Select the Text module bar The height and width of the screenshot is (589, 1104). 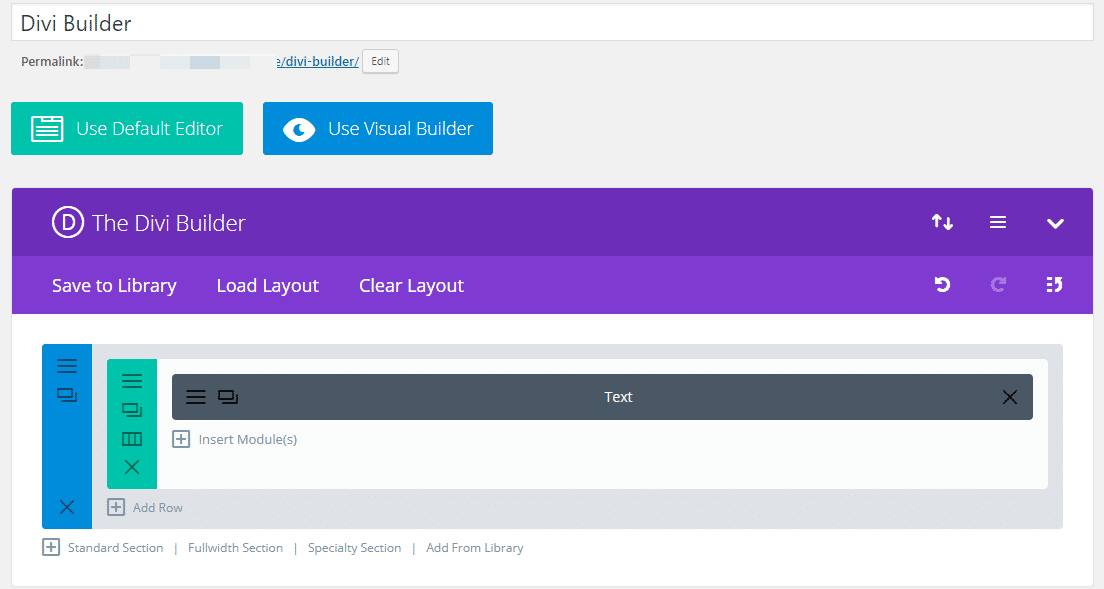602,397
